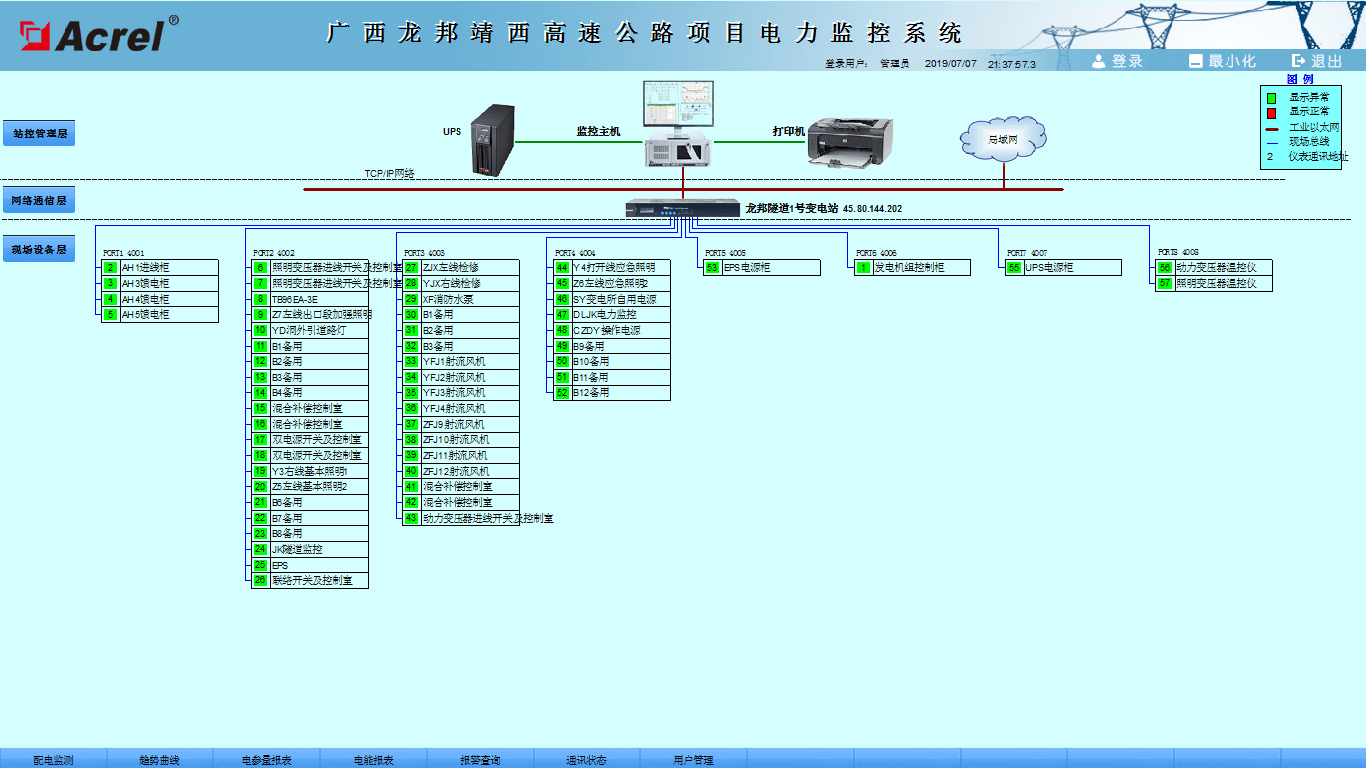The height and width of the screenshot is (768, 1366).
Task: Click green address indicator 55 for UPS电源柜
Action: click(1014, 268)
